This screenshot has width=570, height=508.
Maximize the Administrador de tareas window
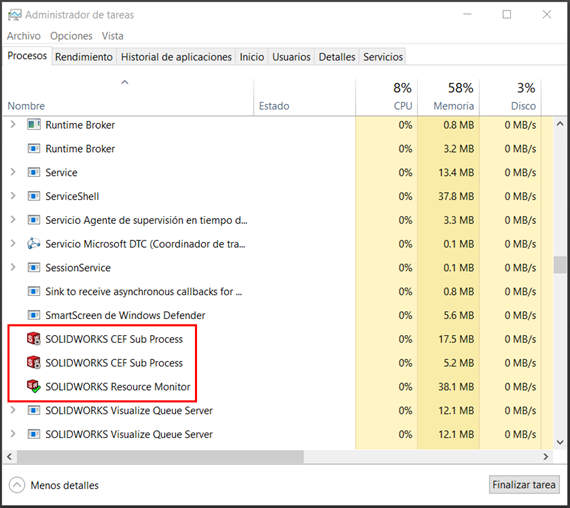point(506,15)
